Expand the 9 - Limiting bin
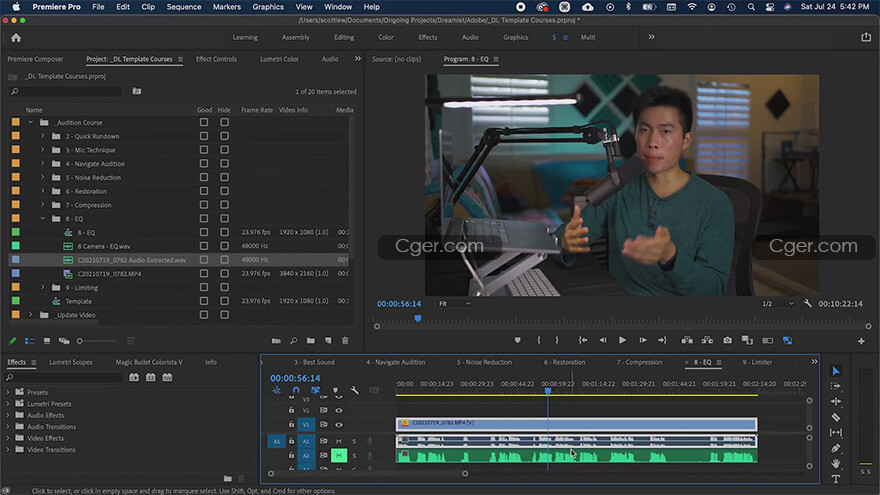This screenshot has width=880, height=495. click(43, 287)
